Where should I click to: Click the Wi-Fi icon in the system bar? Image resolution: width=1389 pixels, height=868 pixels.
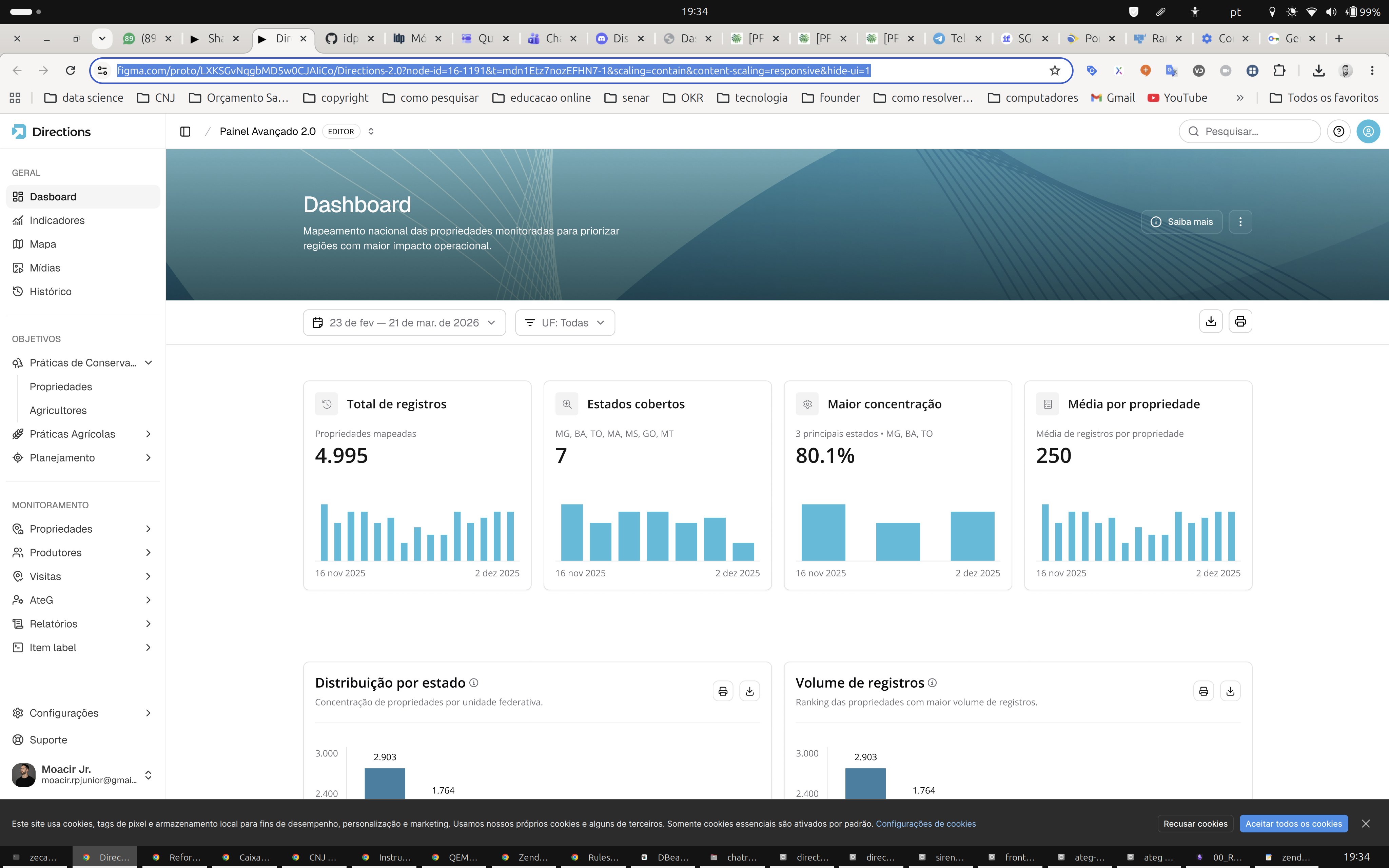click(x=1312, y=12)
